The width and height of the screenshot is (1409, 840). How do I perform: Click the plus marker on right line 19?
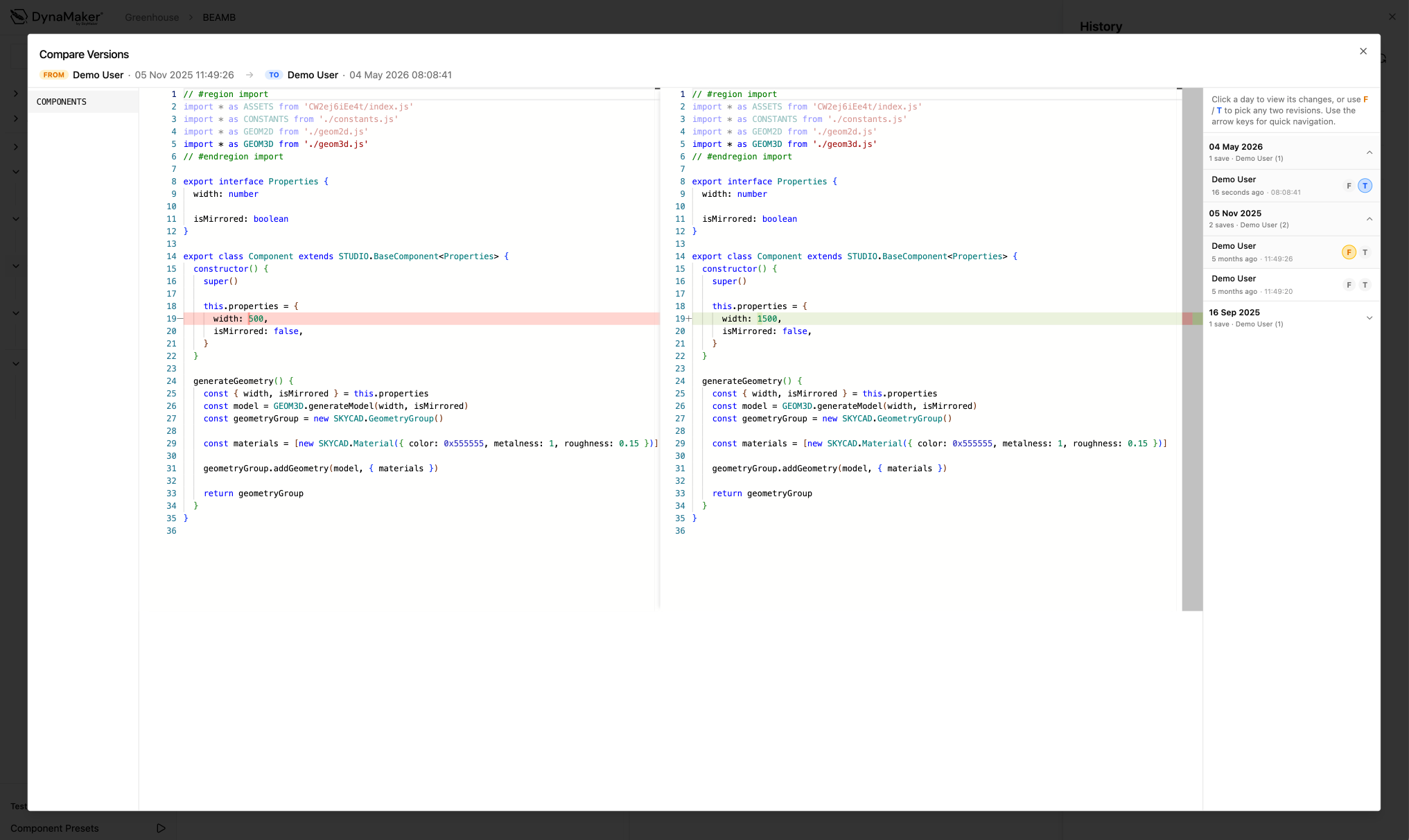click(x=688, y=319)
